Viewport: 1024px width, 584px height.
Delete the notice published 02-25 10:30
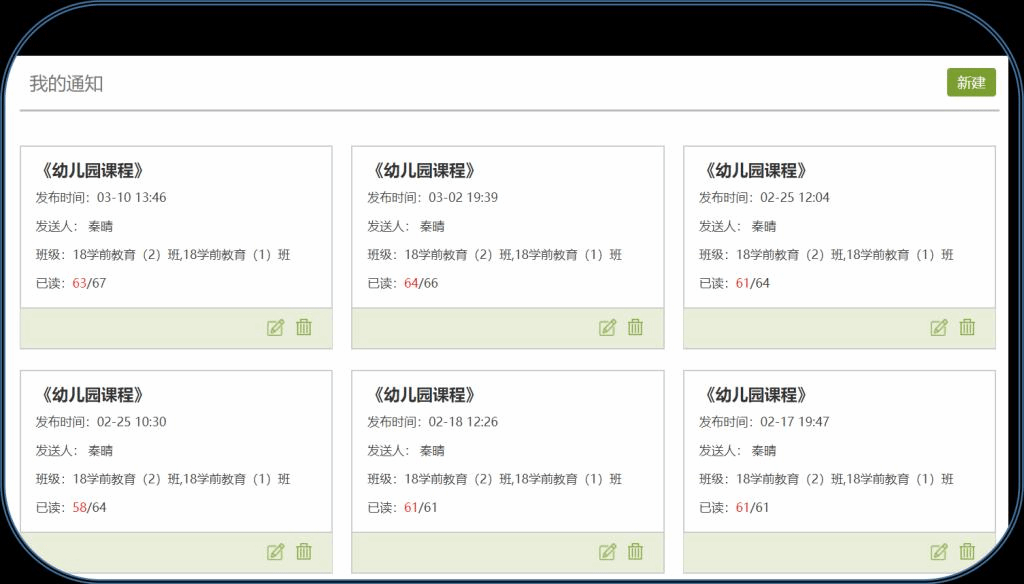point(304,551)
